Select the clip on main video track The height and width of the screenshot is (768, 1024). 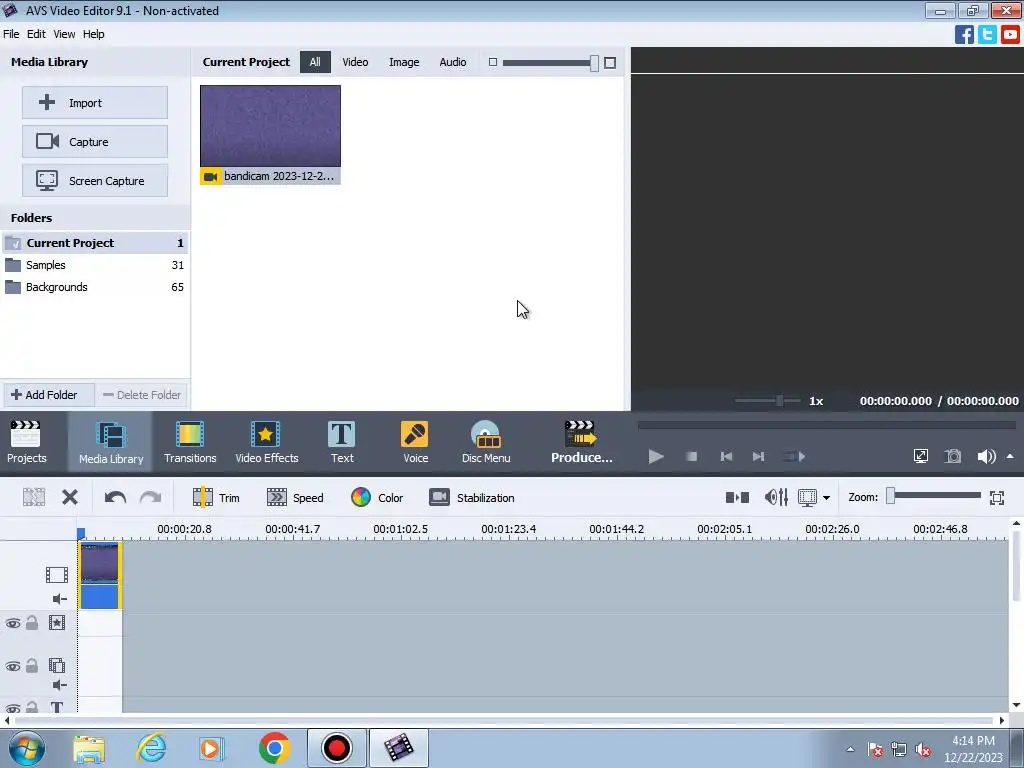tap(100, 576)
